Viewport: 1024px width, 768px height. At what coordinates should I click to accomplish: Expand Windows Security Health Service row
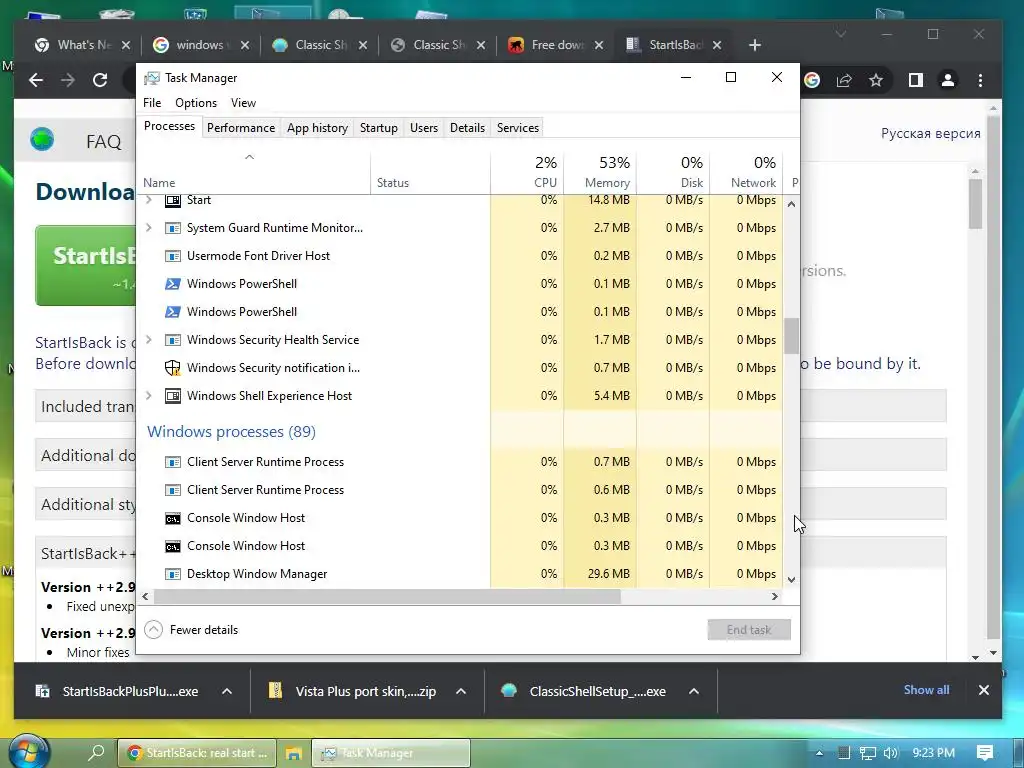(x=149, y=340)
